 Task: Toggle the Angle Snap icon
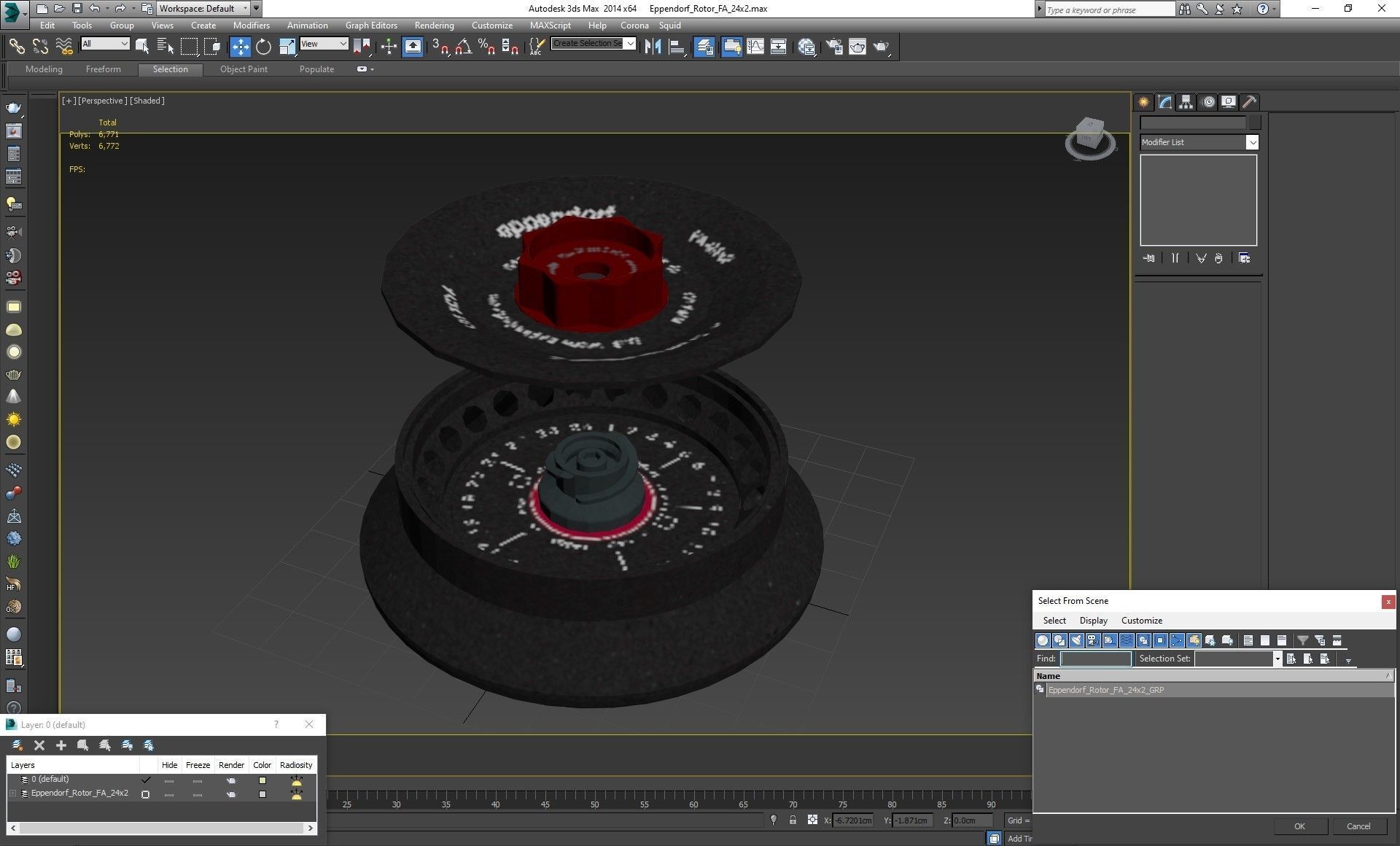462,47
